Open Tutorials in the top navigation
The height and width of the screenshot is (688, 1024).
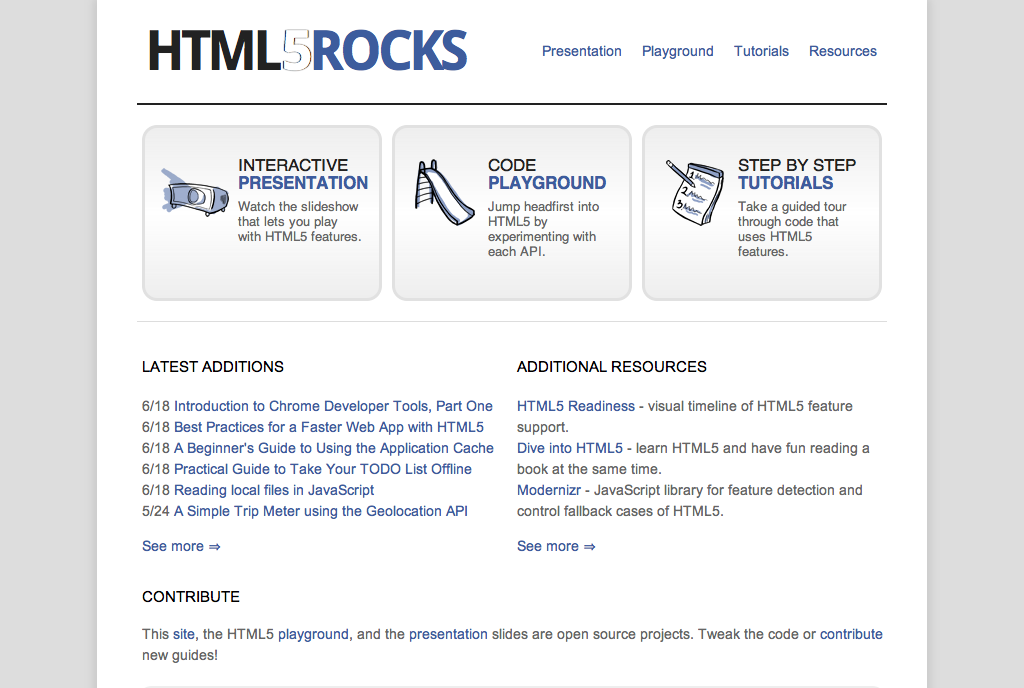(x=761, y=51)
